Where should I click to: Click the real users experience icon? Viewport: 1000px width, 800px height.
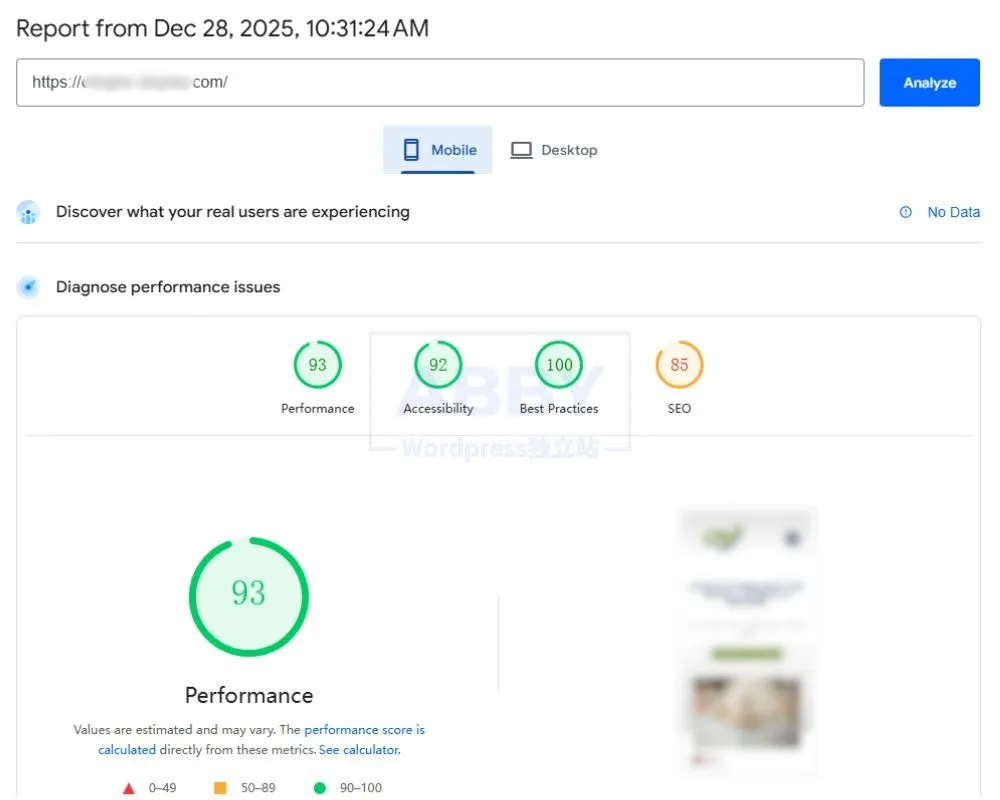(28, 212)
